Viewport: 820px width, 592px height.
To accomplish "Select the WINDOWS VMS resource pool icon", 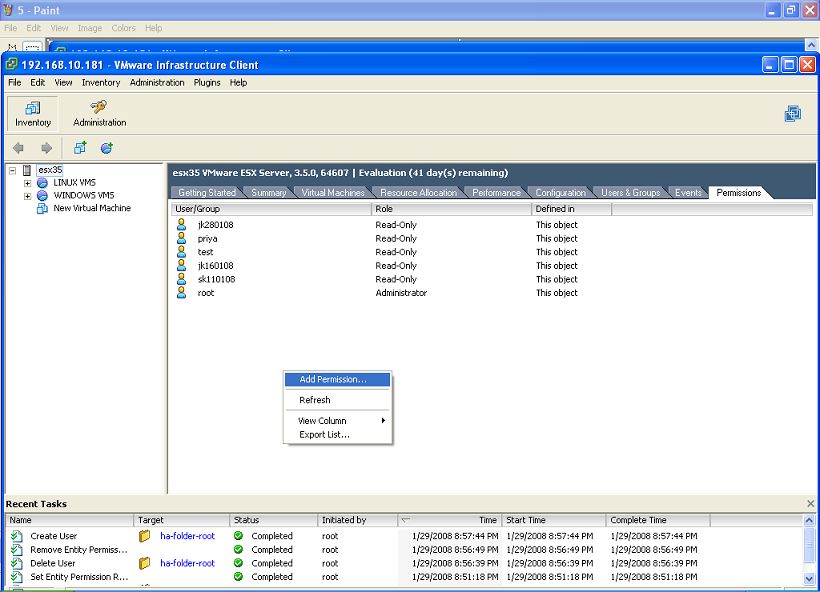I will coord(42,196).
